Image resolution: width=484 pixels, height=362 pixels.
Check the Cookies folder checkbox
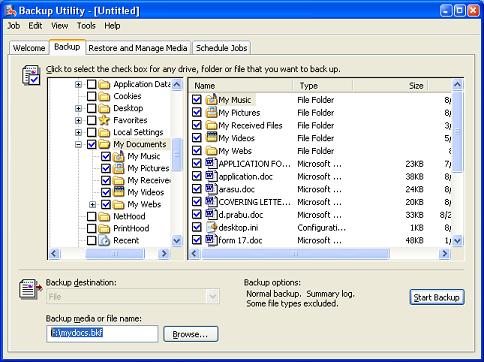(92, 96)
